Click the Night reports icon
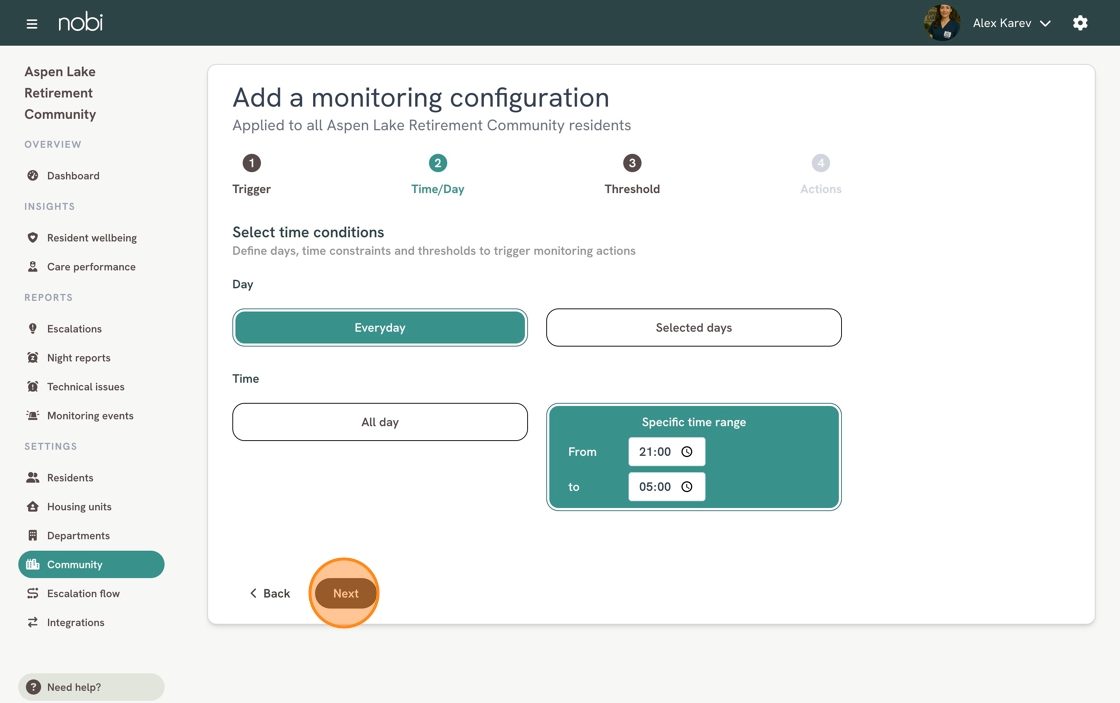Viewport: 1120px width, 703px height. [32, 358]
